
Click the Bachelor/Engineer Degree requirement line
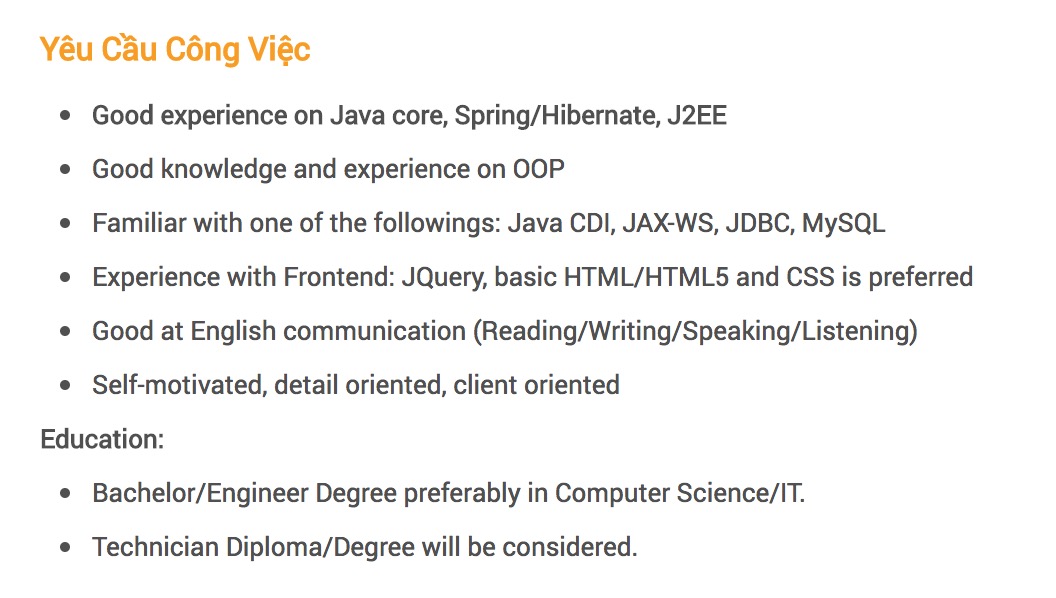coord(448,493)
